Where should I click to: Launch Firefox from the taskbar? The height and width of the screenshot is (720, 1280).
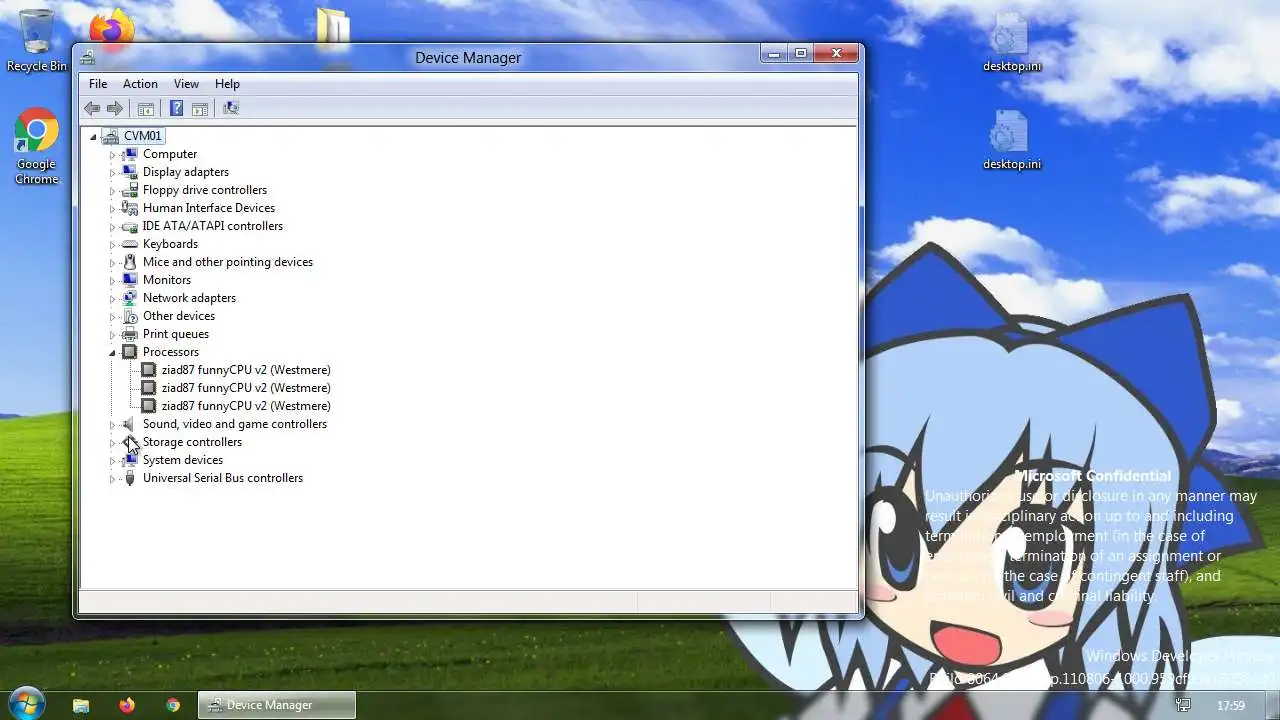[127, 705]
